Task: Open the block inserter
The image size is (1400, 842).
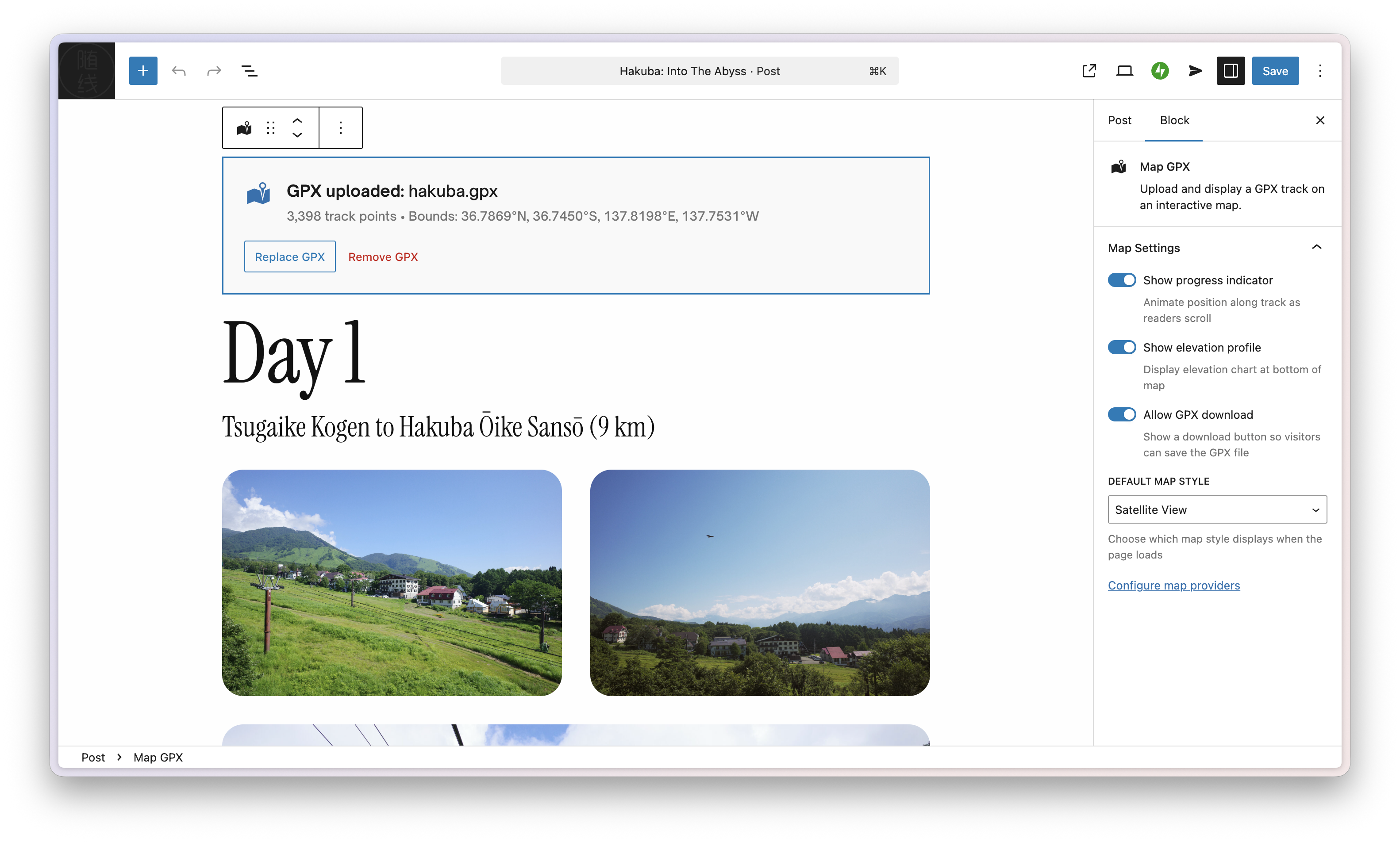Action: 142,70
